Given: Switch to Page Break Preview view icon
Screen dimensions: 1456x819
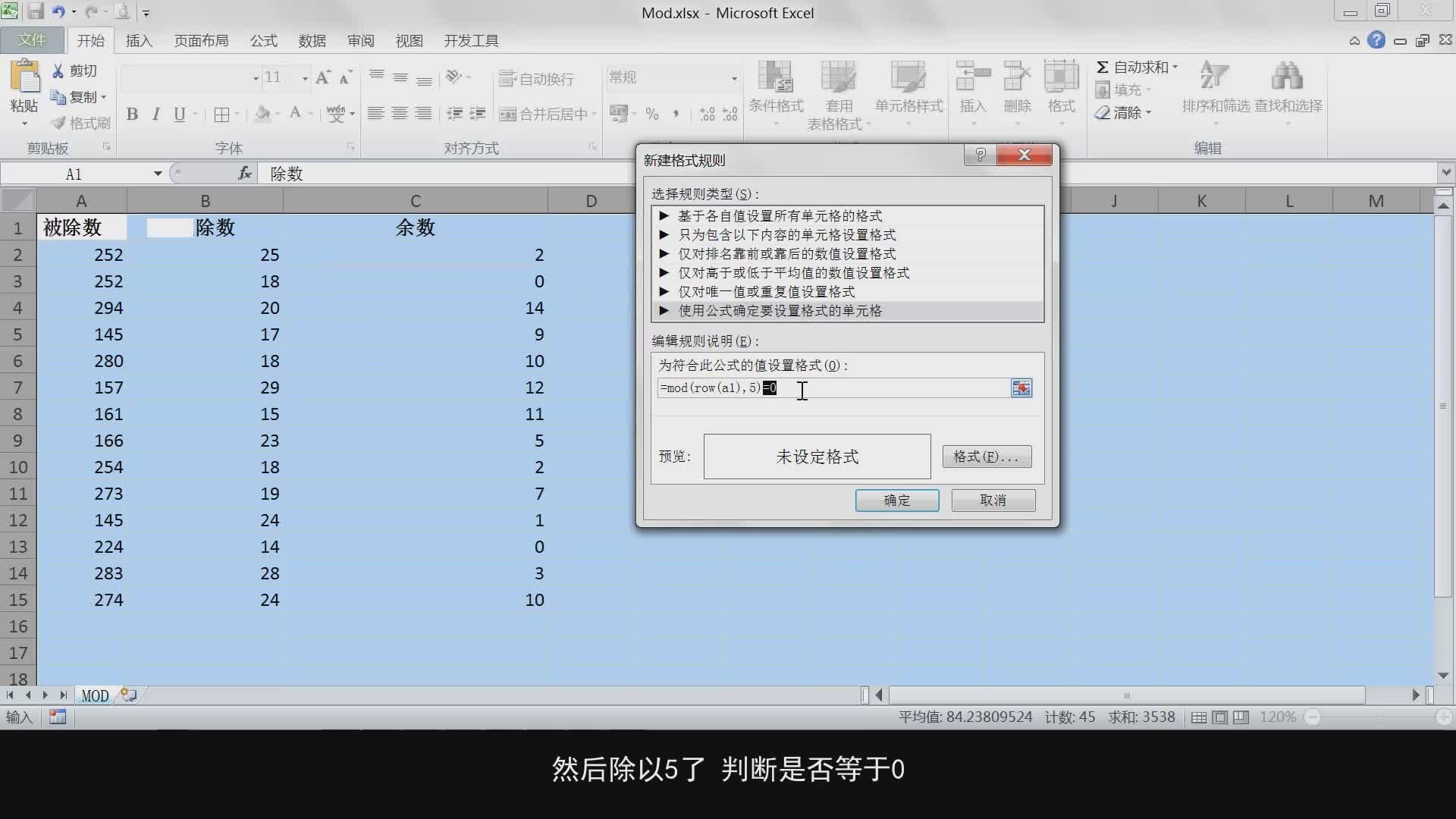Looking at the screenshot, I should (1241, 717).
